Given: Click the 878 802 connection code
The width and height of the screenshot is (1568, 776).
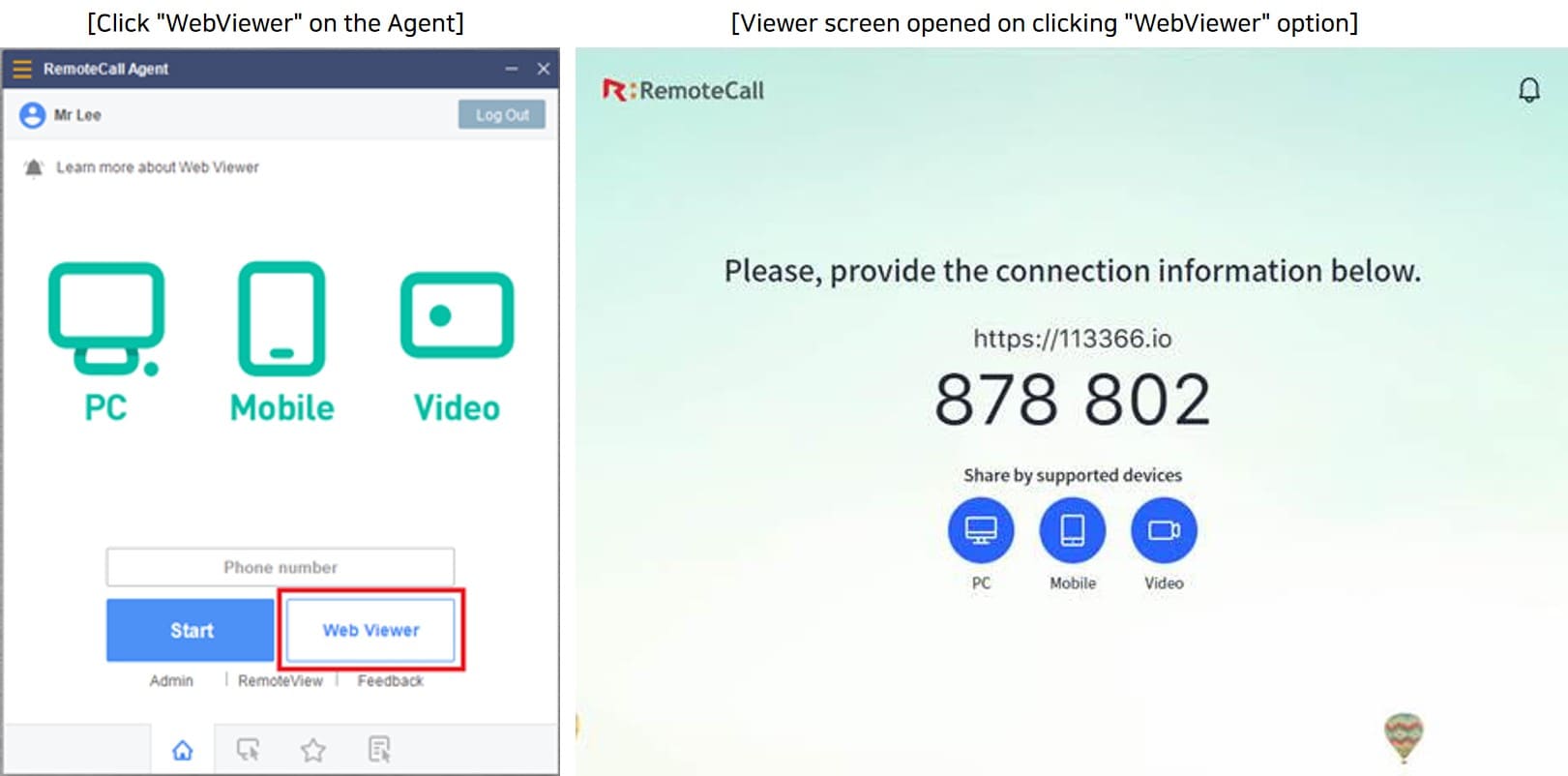Looking at the screenshot, I should [x=1072, y=400].
